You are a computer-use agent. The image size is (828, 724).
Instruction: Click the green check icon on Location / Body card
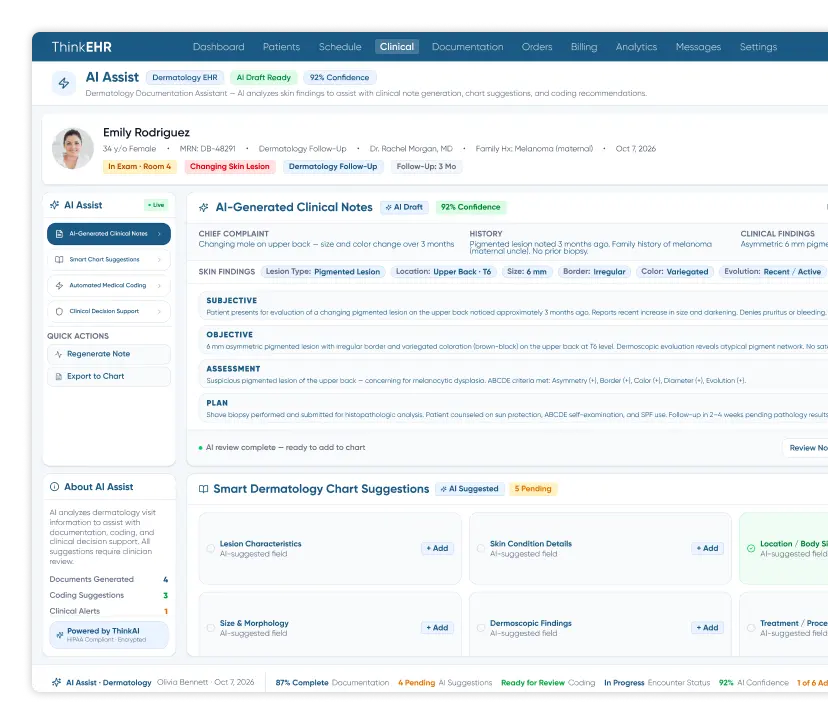pos(751,548)
